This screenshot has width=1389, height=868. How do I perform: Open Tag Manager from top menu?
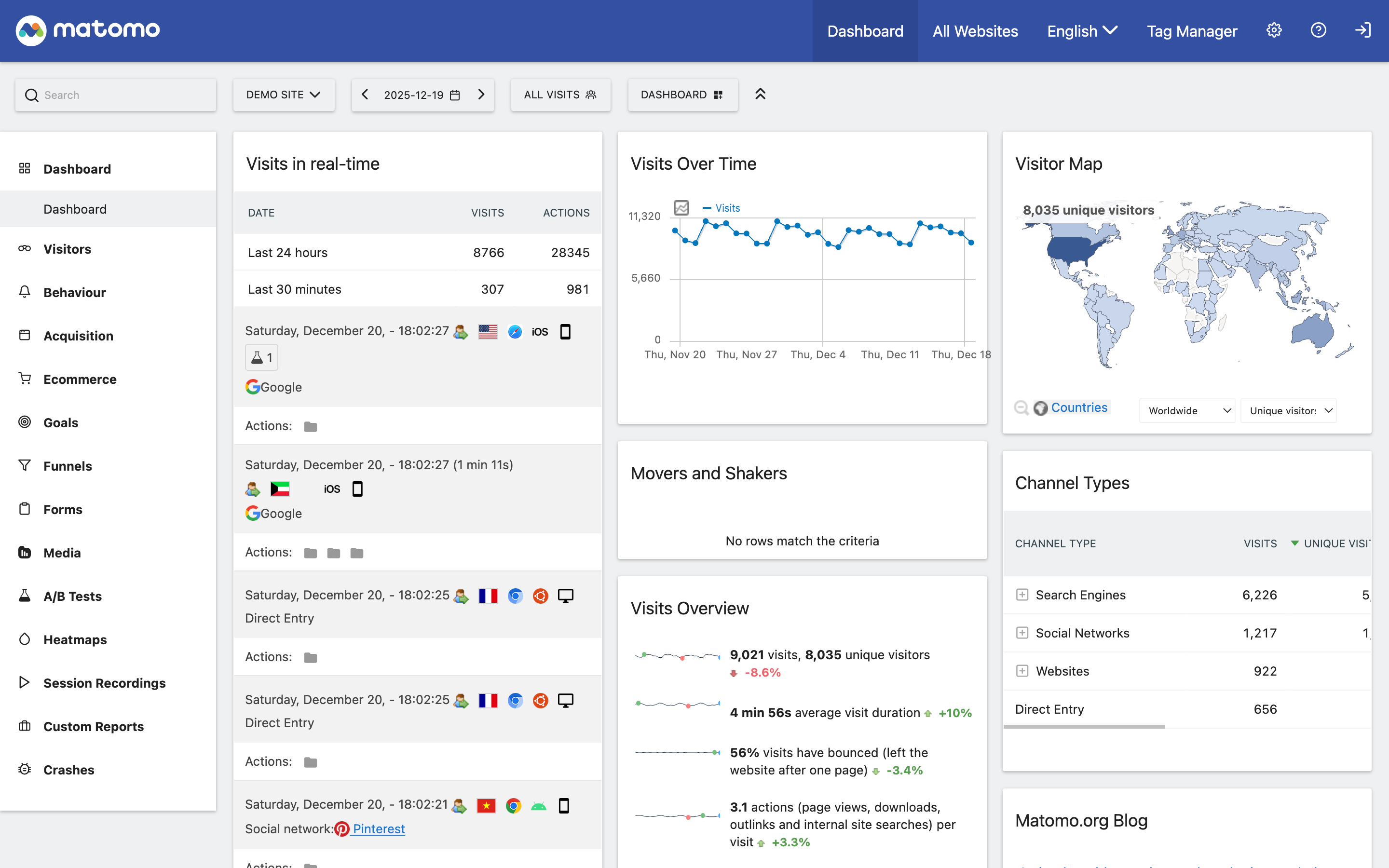point(1192,31)
